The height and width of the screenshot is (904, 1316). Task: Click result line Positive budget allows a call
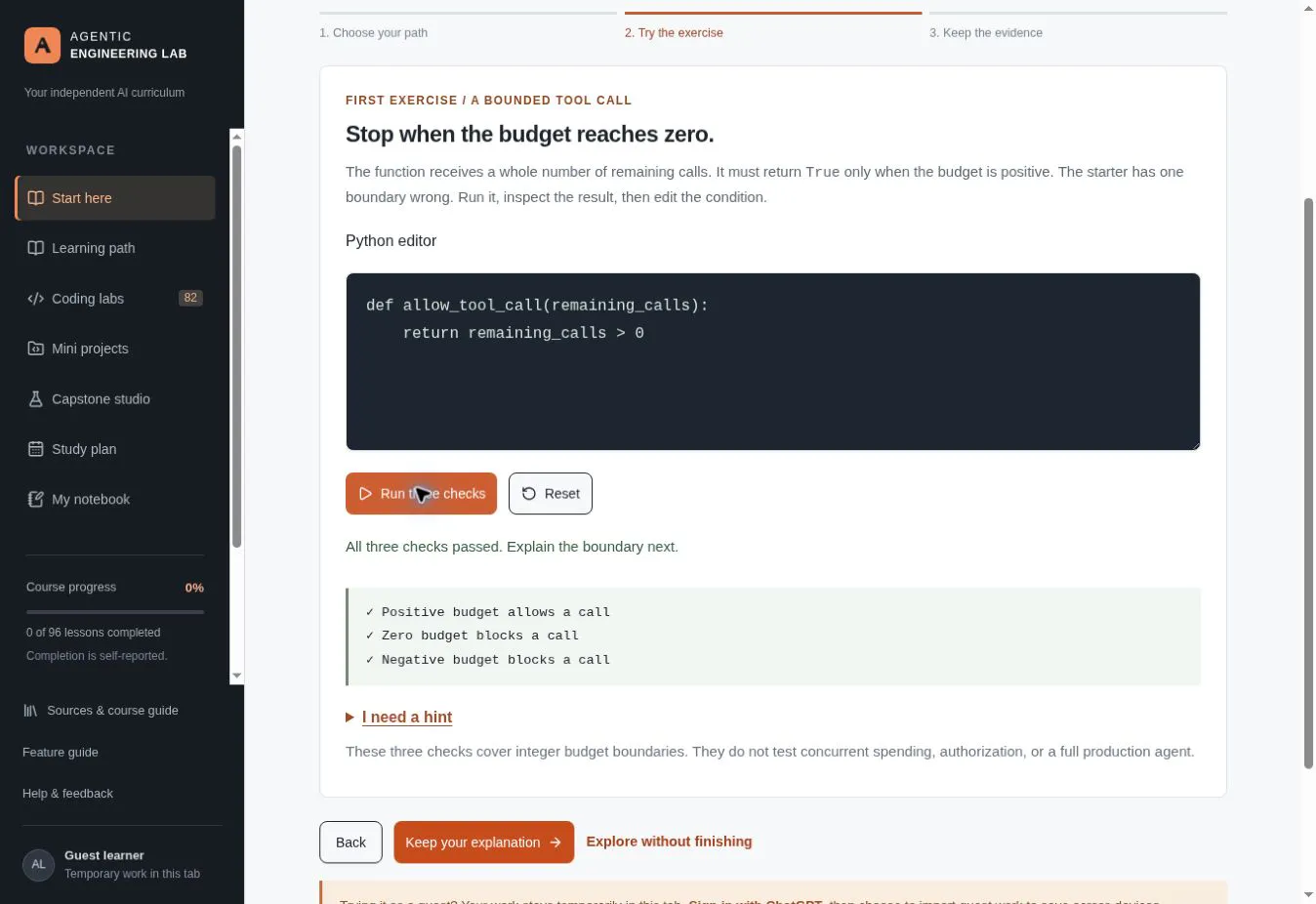[x=488, y=612]
